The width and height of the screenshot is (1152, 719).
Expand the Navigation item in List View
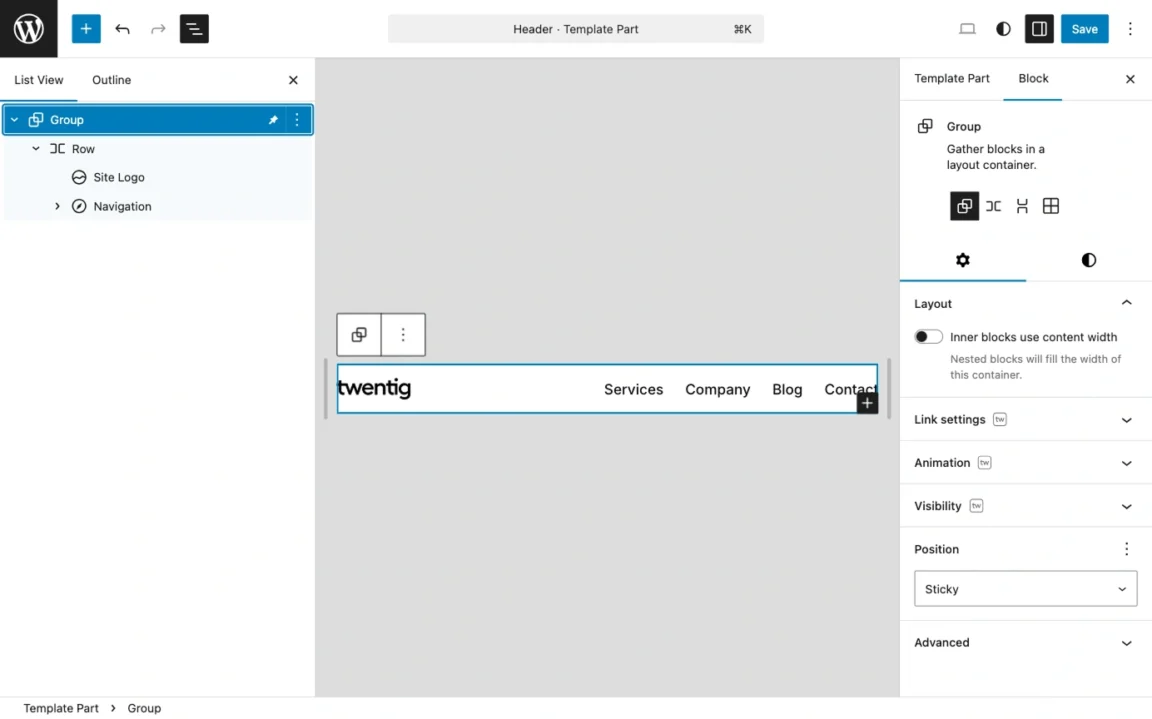(57, 206)
